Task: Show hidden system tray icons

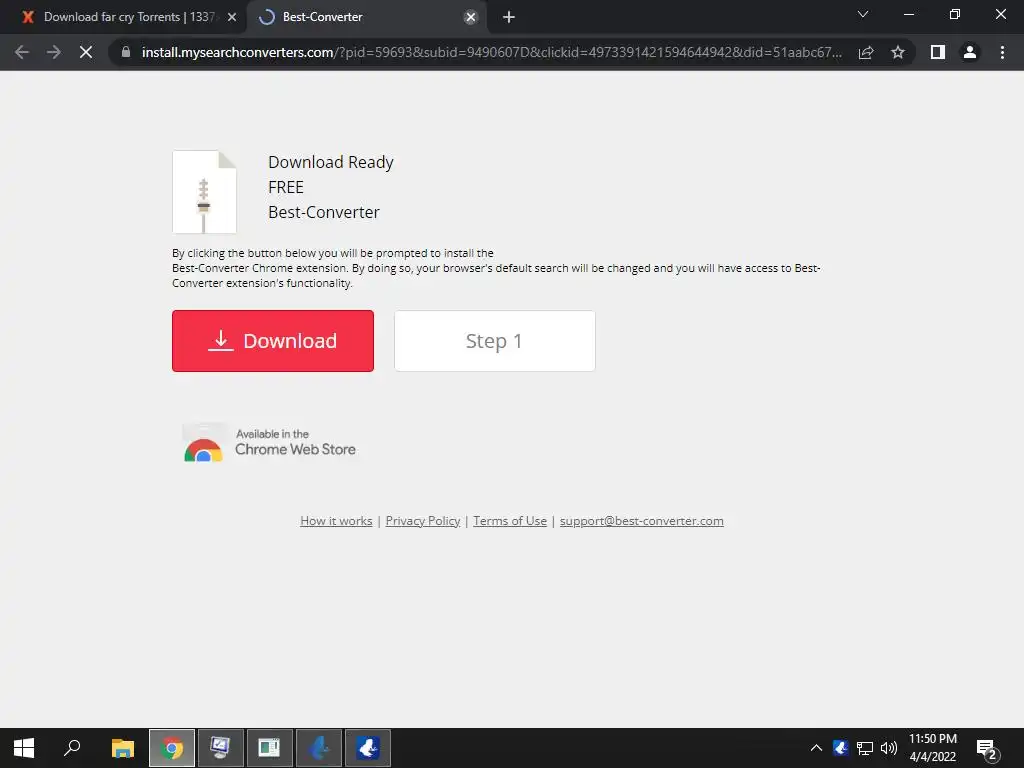Action: click(816, 748)
